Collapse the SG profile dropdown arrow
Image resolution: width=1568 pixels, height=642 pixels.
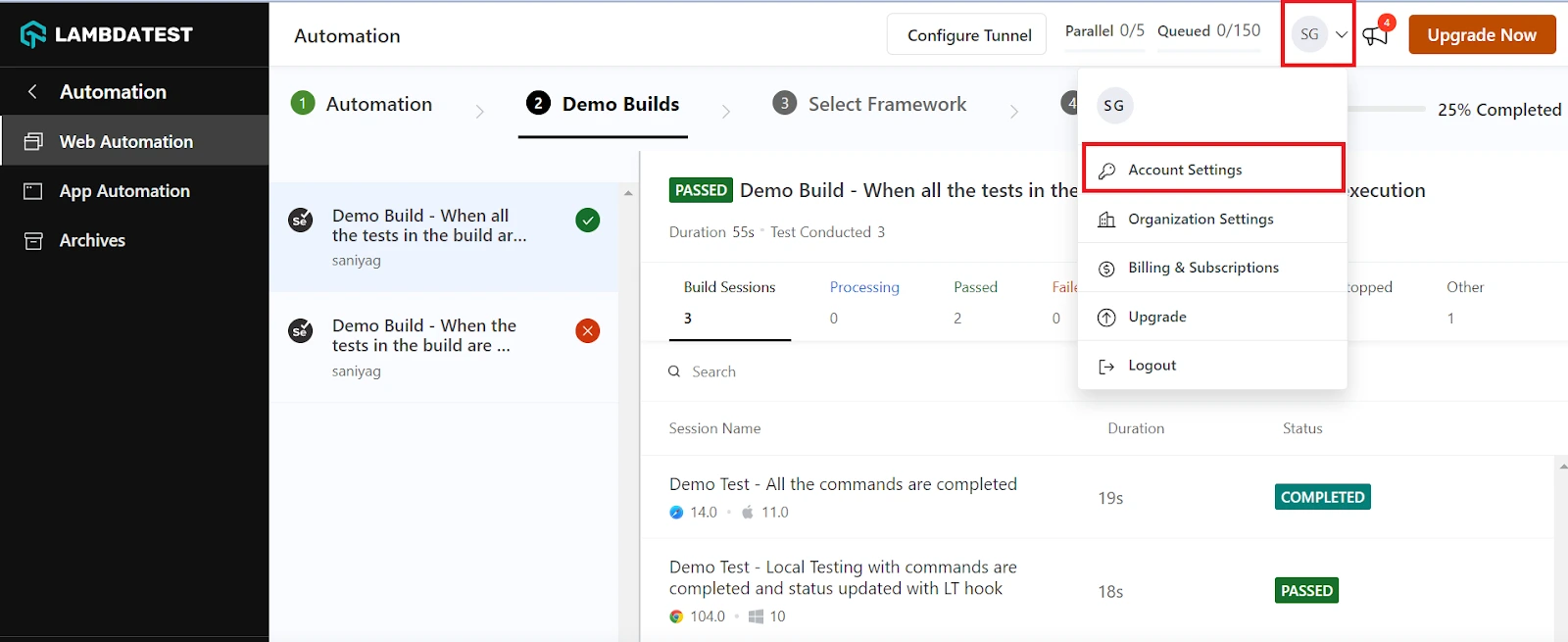pyautogui.click(x=1342, y=34)
